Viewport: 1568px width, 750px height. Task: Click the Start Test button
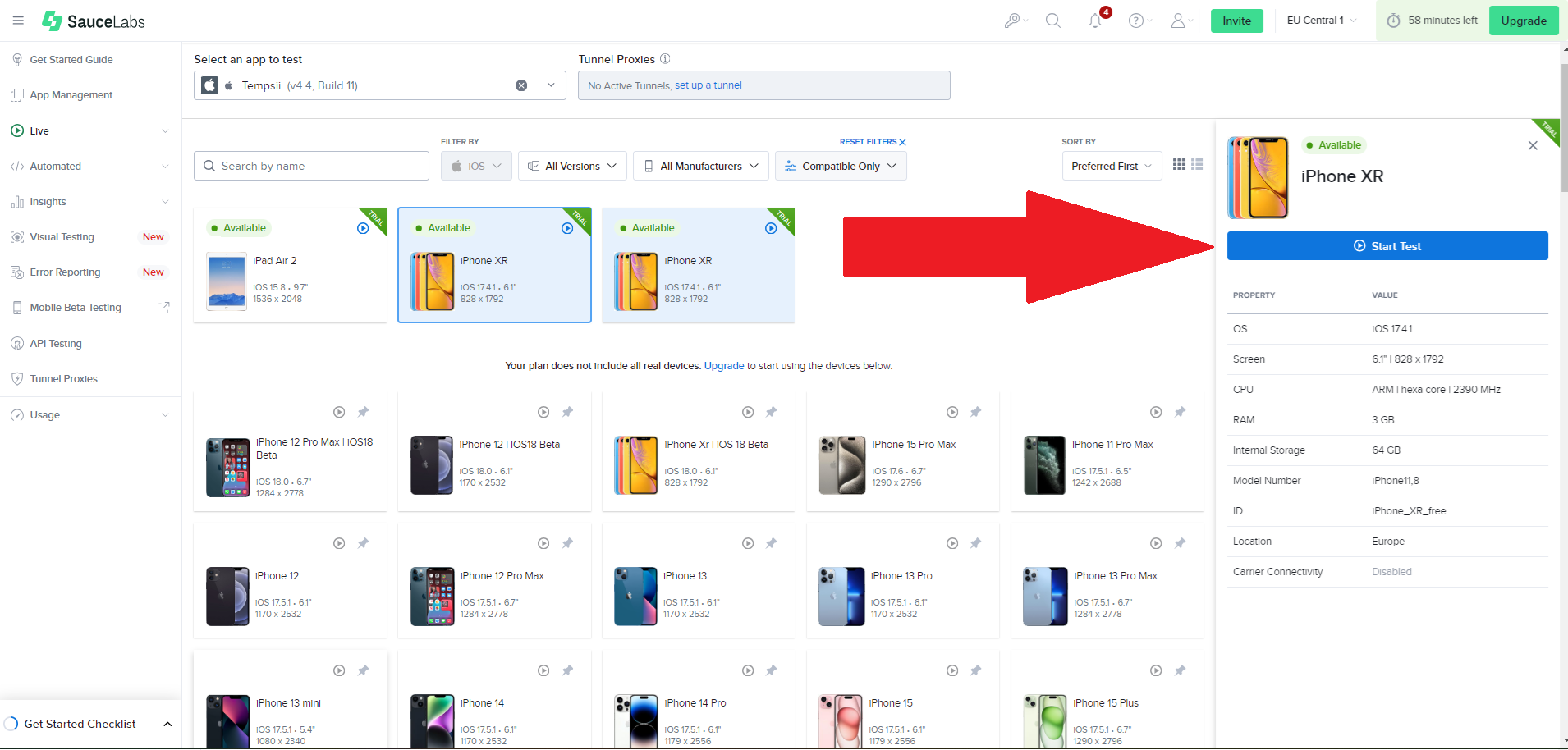pyautogui.click(x=1387, y=246)
